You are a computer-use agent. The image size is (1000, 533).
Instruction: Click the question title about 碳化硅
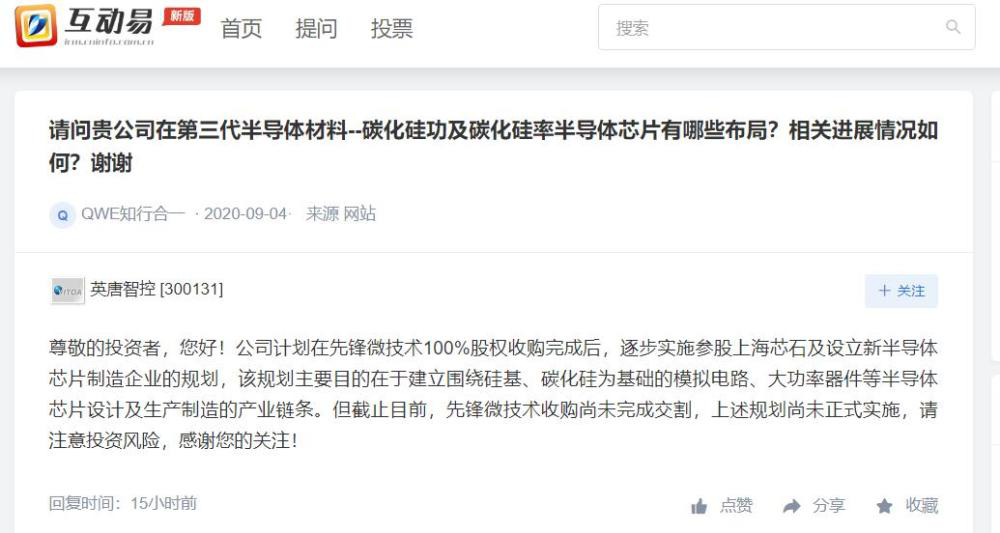pos(493,147)
